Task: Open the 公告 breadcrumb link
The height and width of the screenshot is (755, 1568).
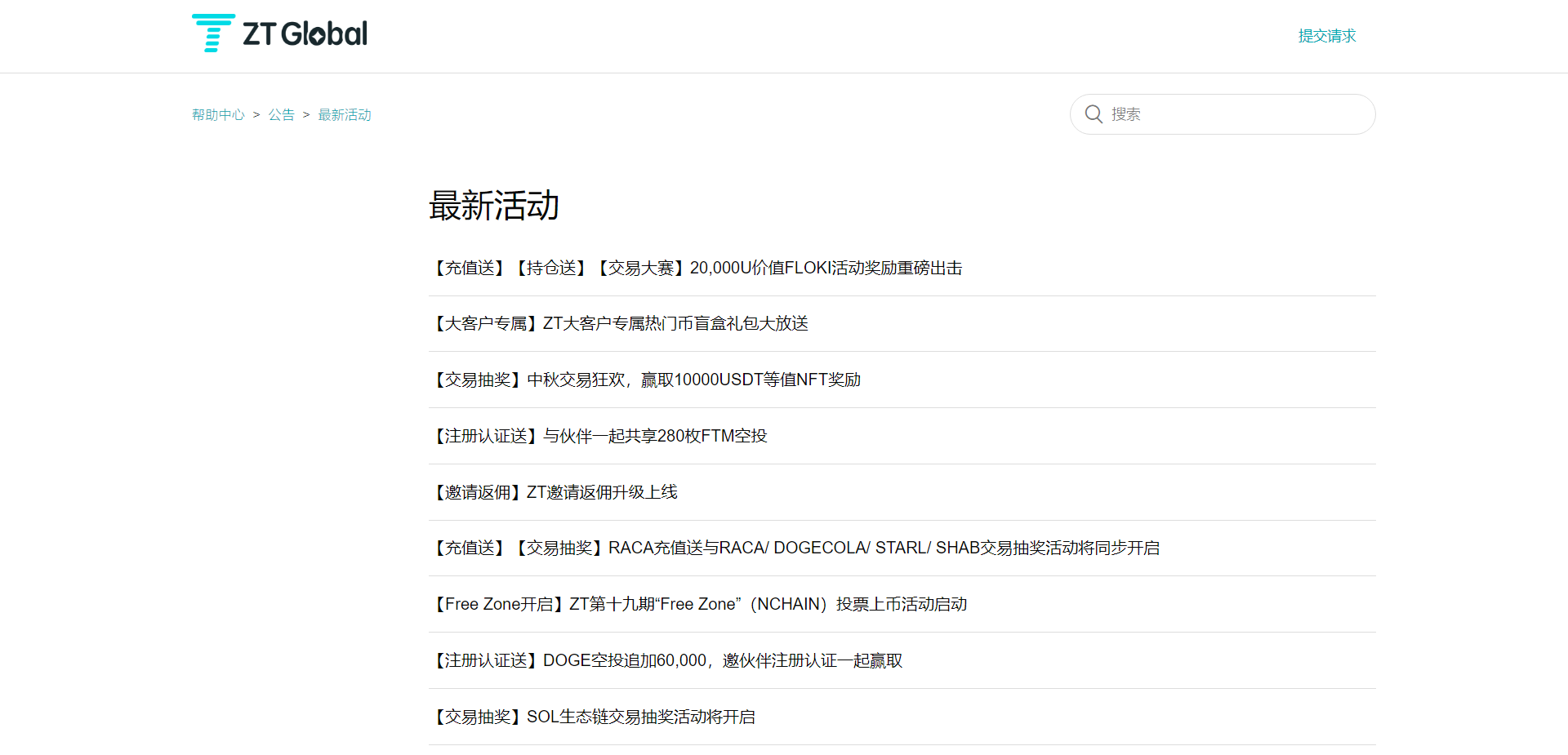Action: tap(282, 115)
